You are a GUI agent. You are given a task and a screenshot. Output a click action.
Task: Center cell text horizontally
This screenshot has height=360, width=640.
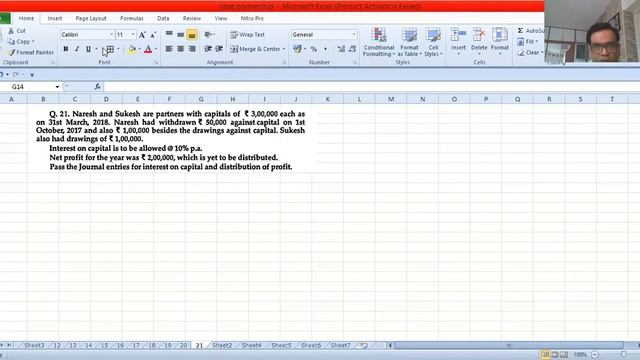[180, 49]
